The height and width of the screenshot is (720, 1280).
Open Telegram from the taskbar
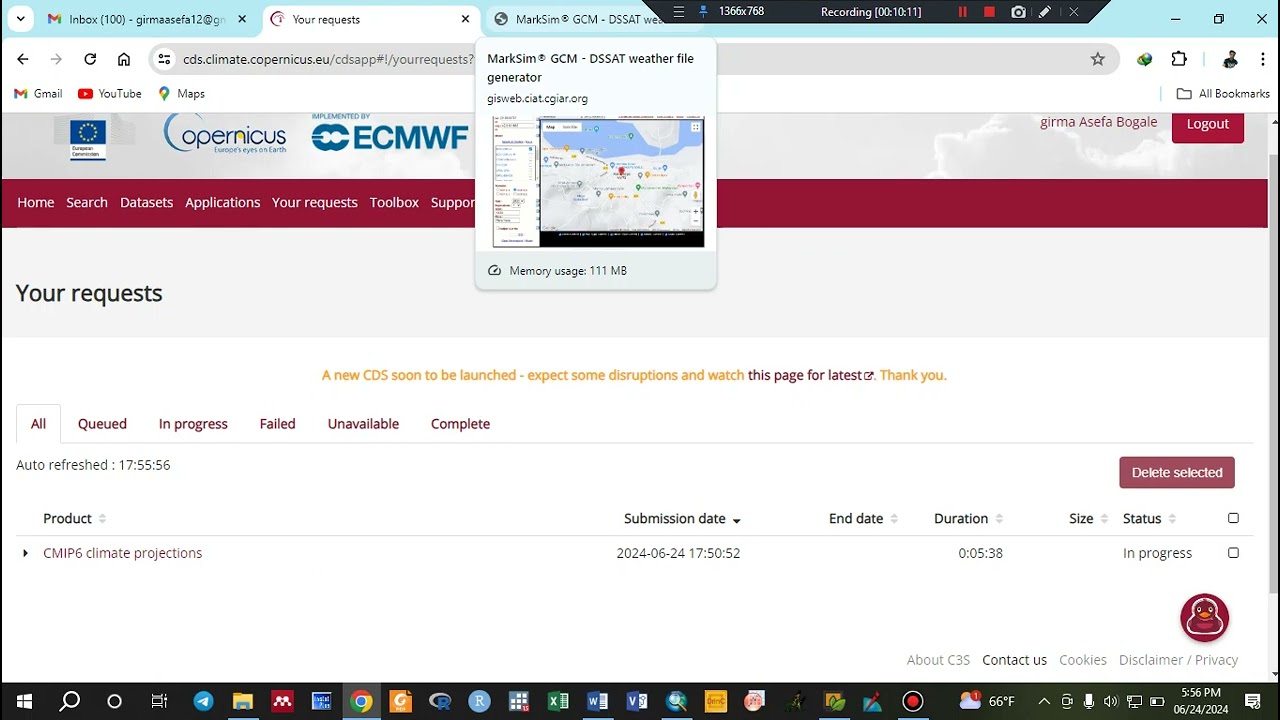(203, 701)
